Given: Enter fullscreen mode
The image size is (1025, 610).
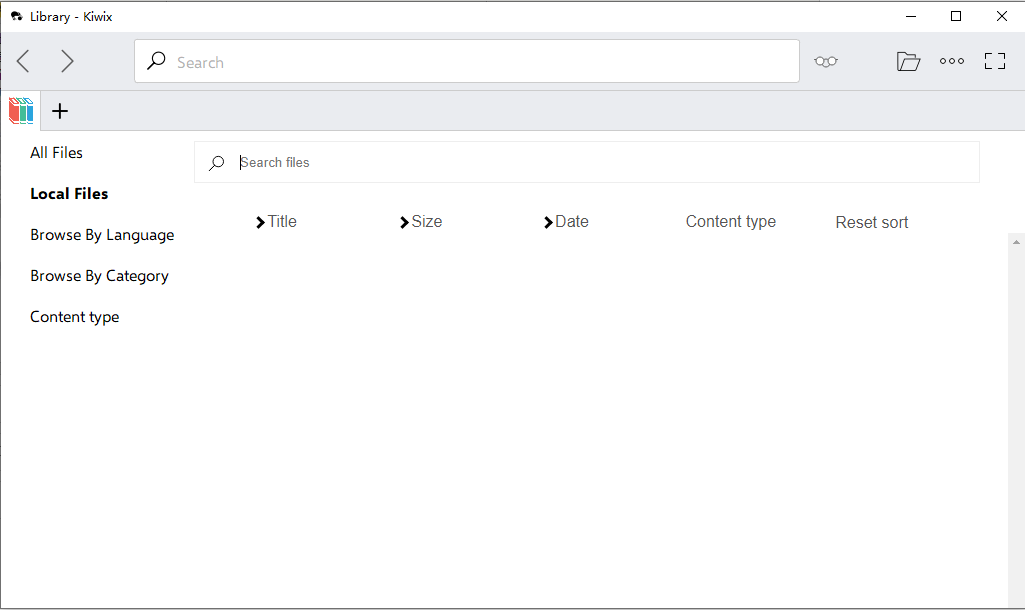Looking at the screenshot, I should [x=995, y=62].
